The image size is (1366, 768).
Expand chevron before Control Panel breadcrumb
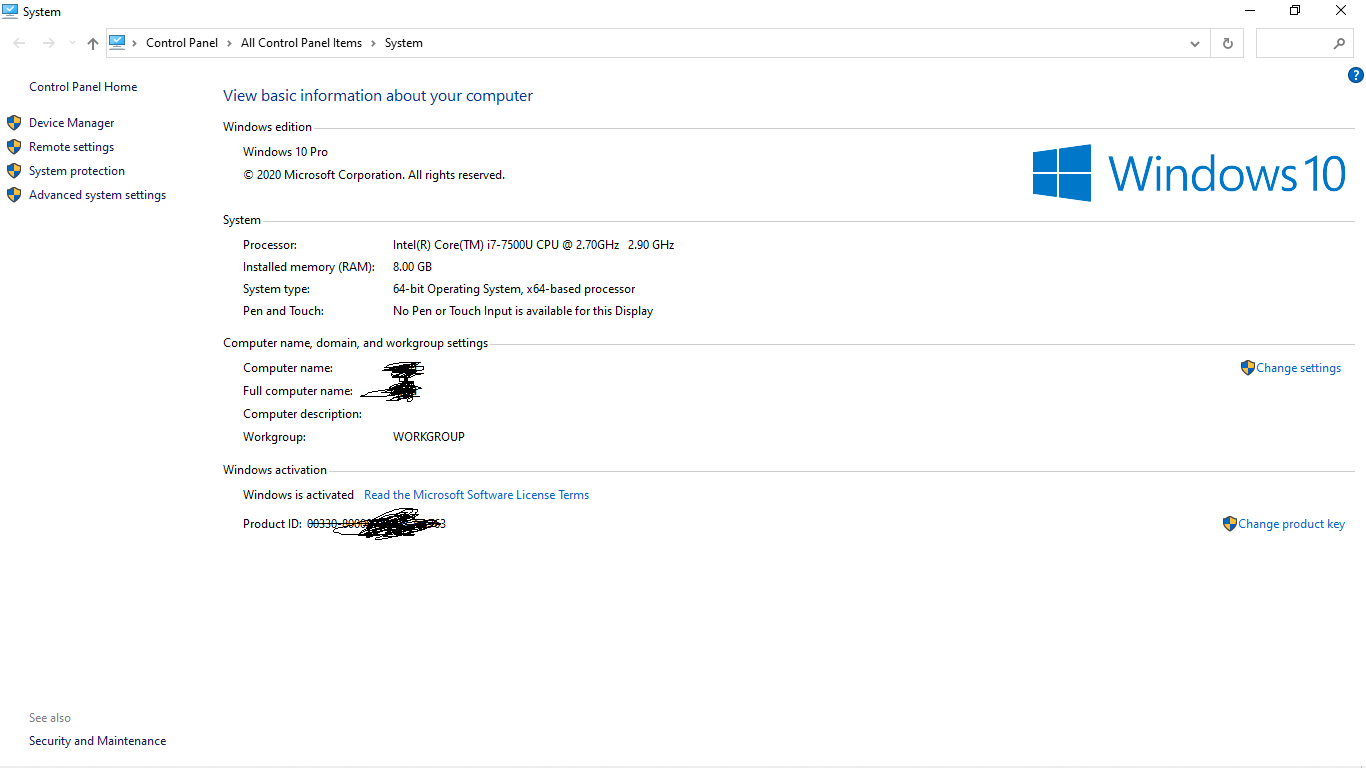pyautogui.click(x=135, y=43)
